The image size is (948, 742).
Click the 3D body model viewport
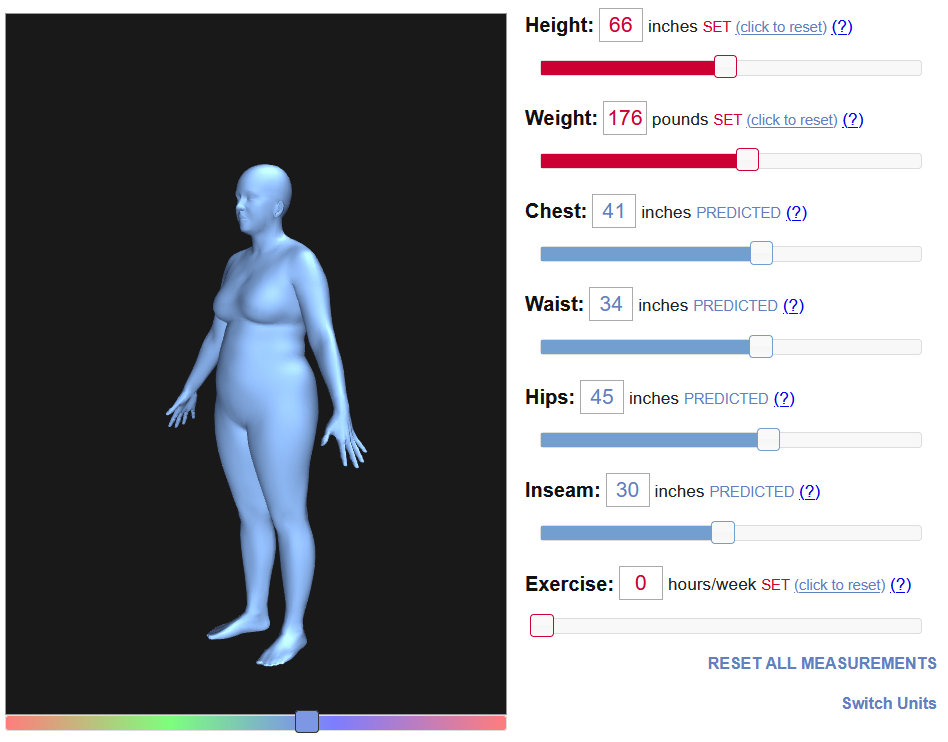(x=256, y=364)
